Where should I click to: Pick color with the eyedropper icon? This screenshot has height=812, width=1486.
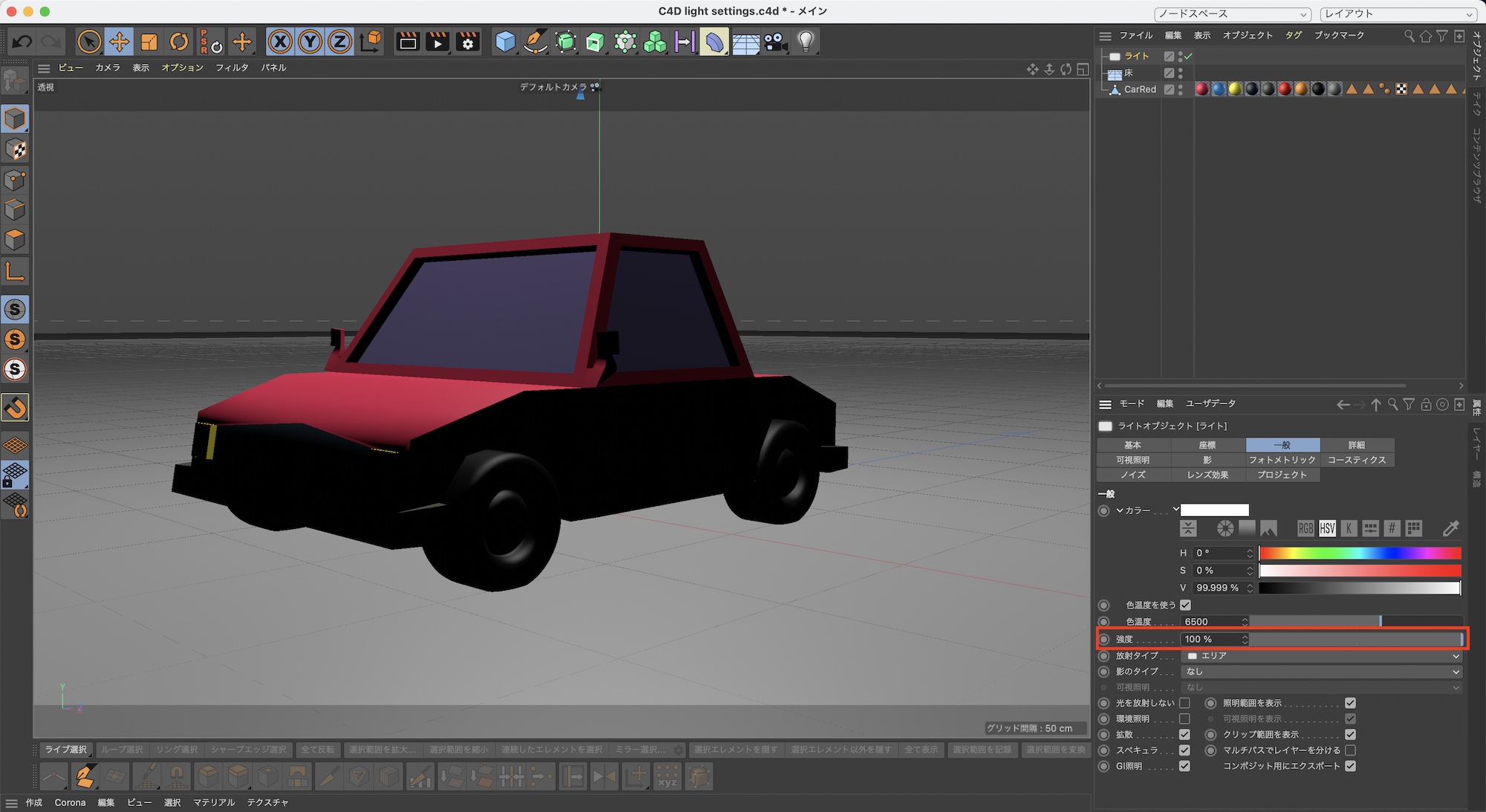tap(1450, 528)
